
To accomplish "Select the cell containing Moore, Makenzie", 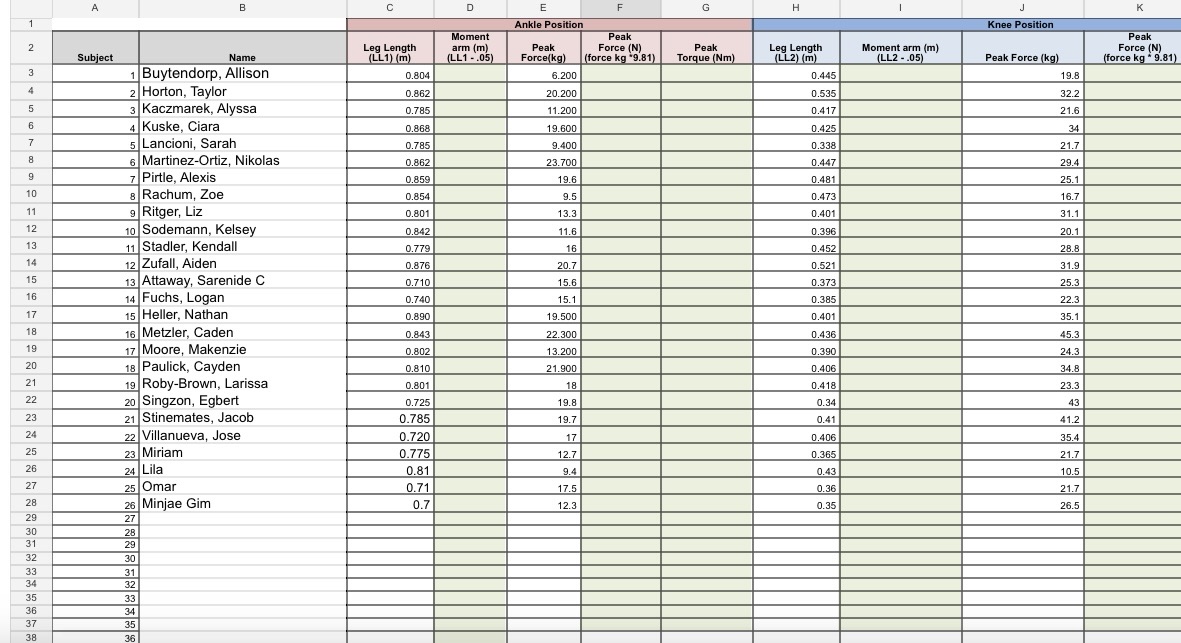I will click(x=243, y=349).
